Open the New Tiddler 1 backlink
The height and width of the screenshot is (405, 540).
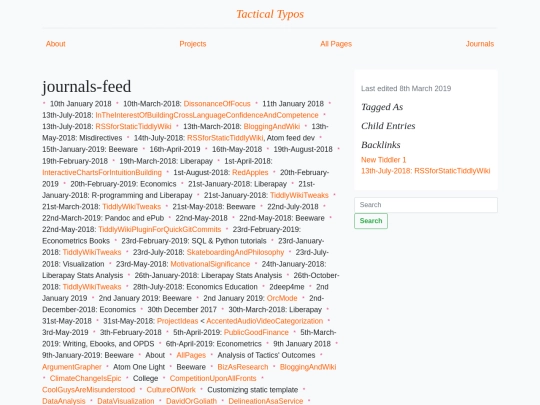point(383,160)
